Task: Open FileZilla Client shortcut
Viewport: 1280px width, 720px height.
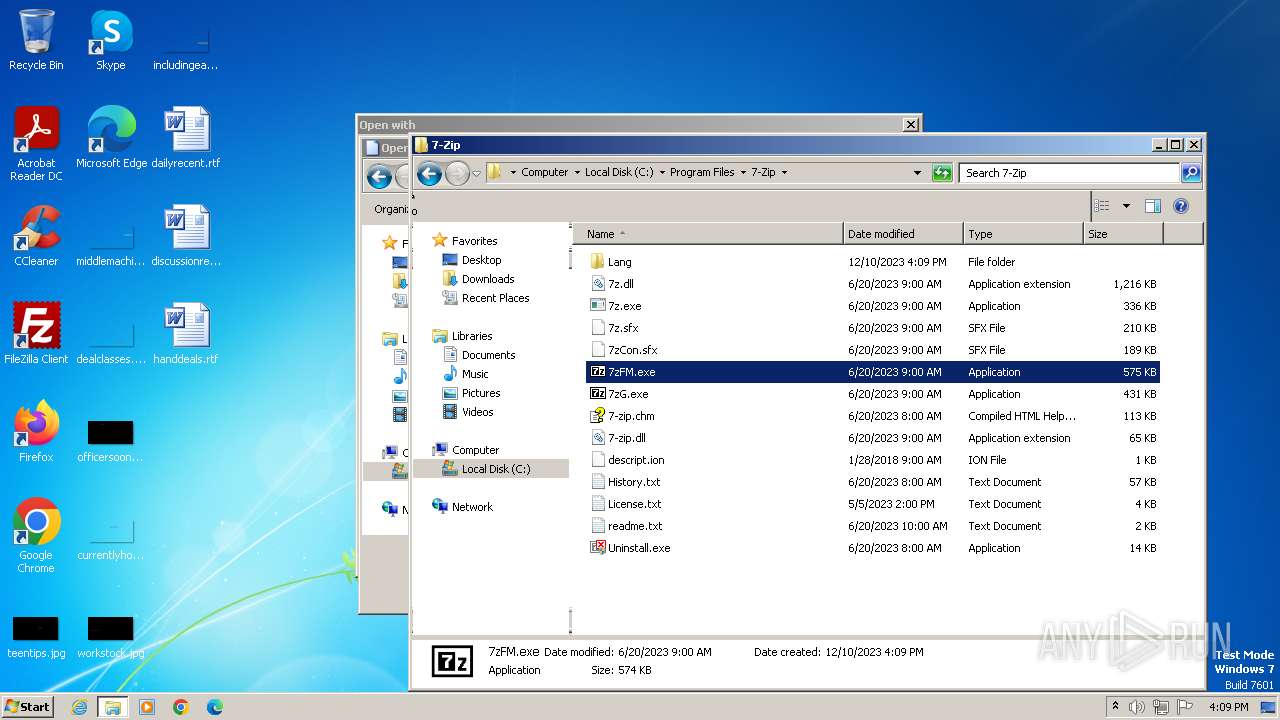Action: (36, 334)
